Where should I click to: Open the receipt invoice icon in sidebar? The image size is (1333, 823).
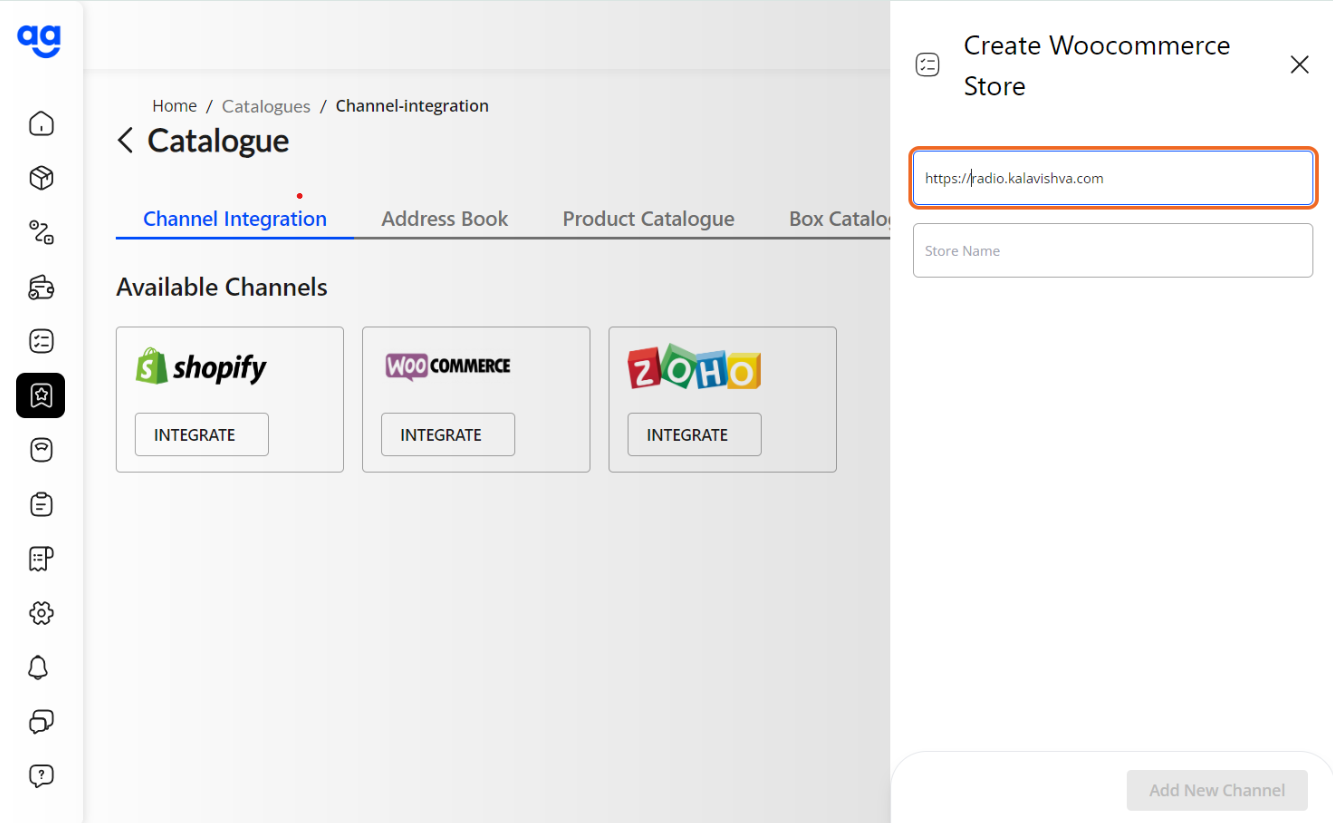tap(41, 558)
